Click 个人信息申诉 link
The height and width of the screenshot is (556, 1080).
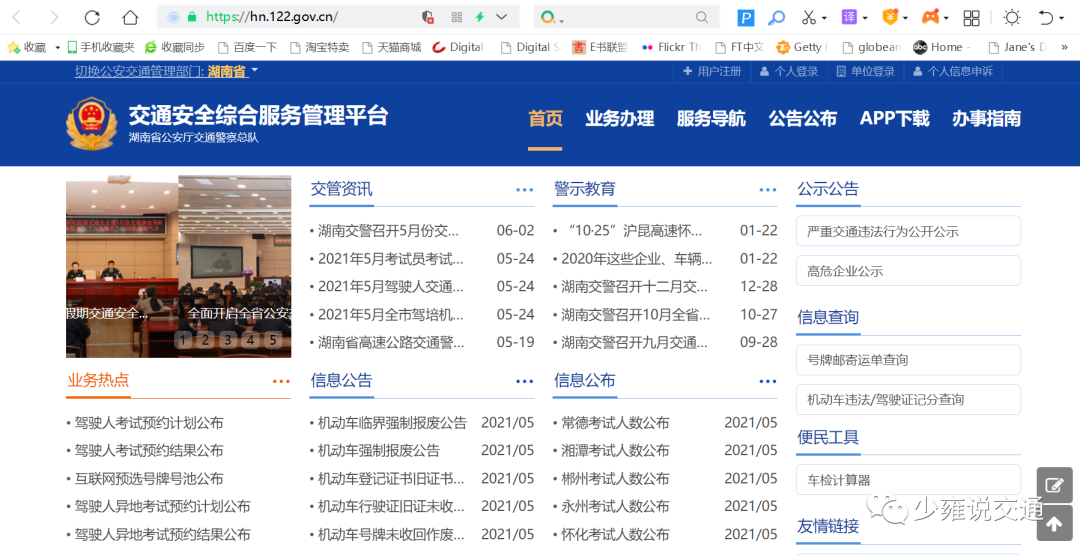(x=953, y=71)
